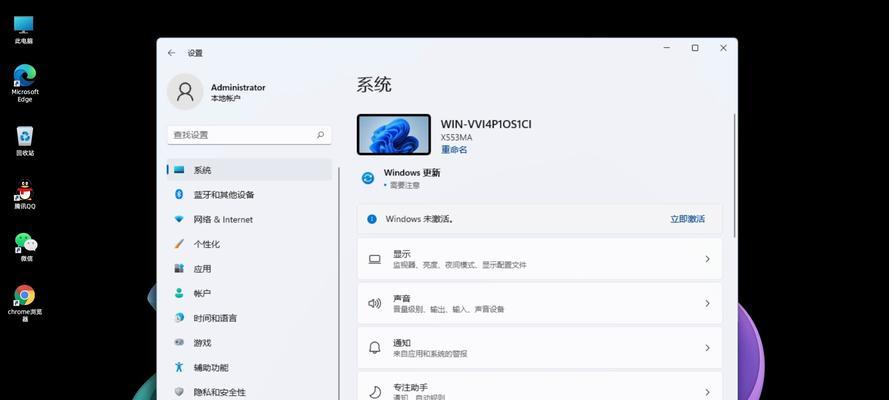Click the main panel vertical scrollbar
Viewport: 889px width, 400px height.
click(735, 175)
